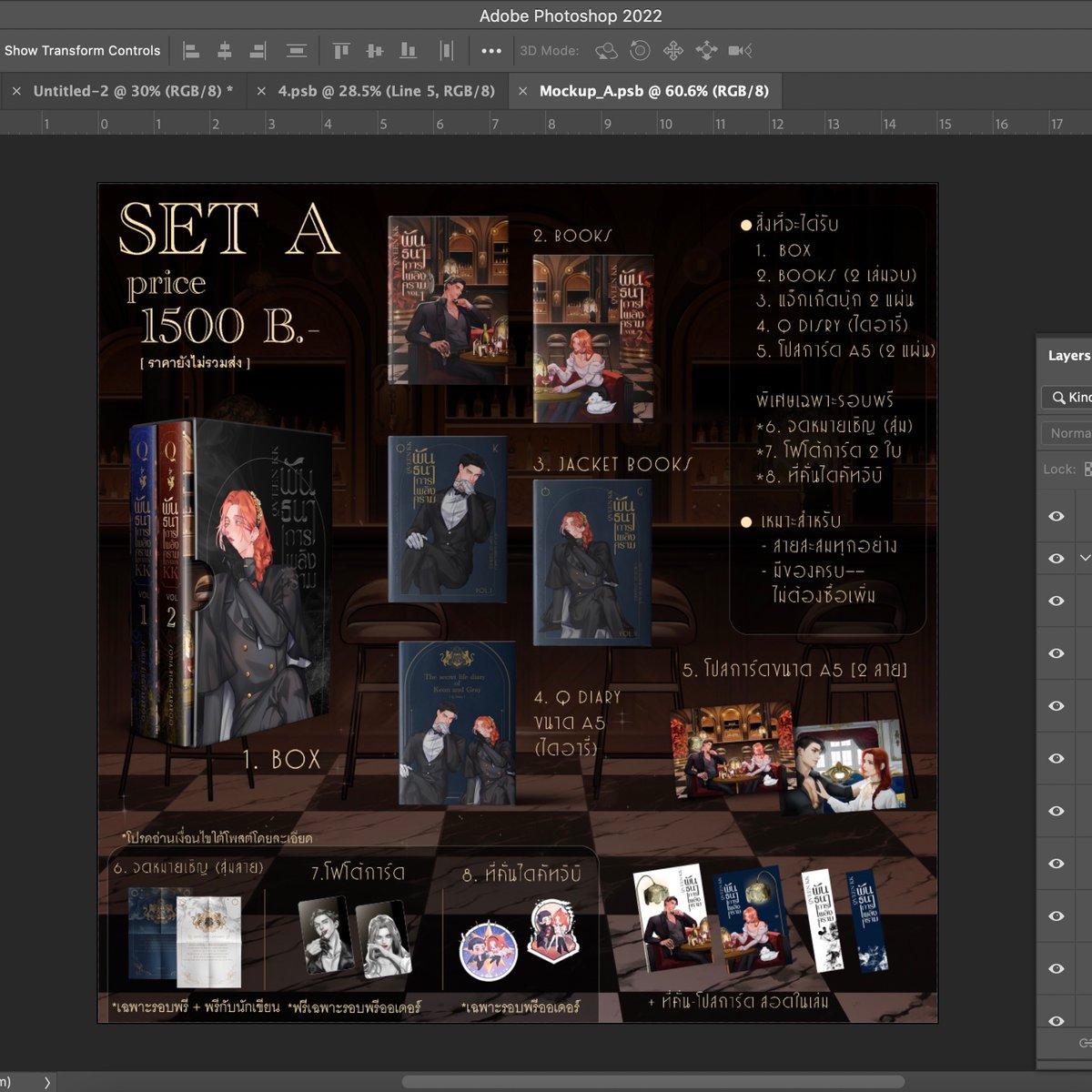Click the SET A mockup canvas image
The image size is (1092, 1092).
tap(518, 603)
